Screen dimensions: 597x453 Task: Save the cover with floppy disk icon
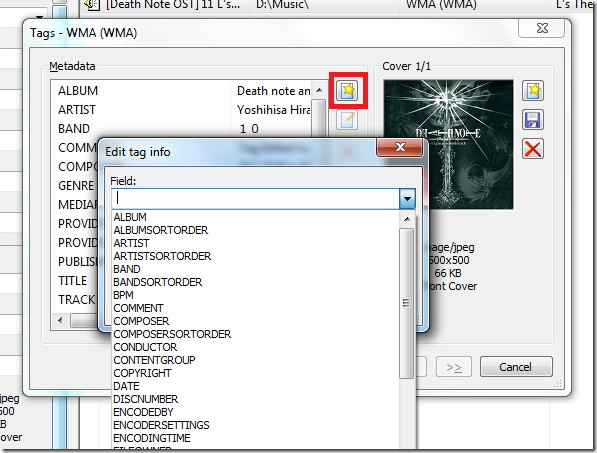click(533, 120)
